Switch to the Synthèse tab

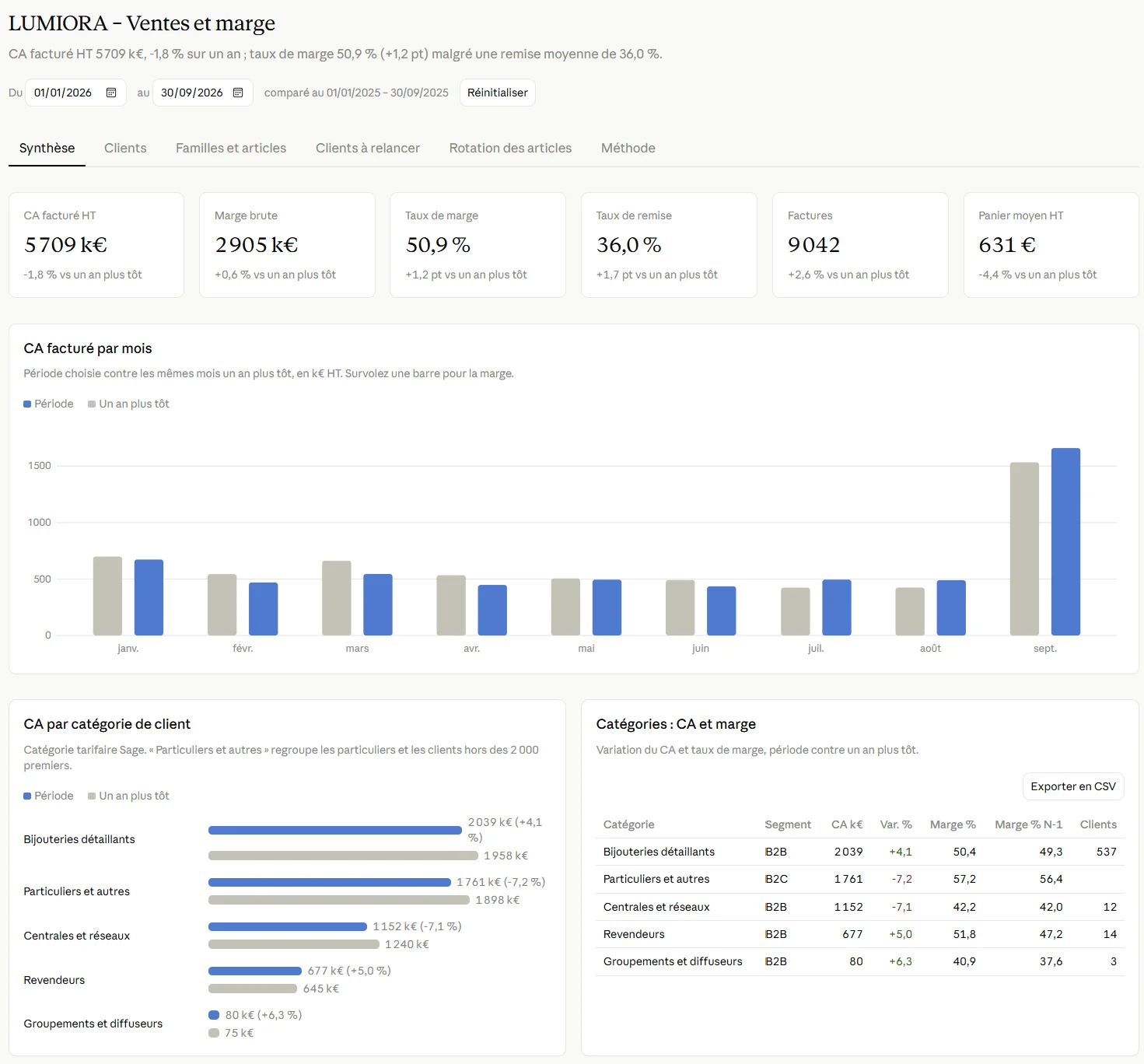pyautogui.click(x=47, y=148)
